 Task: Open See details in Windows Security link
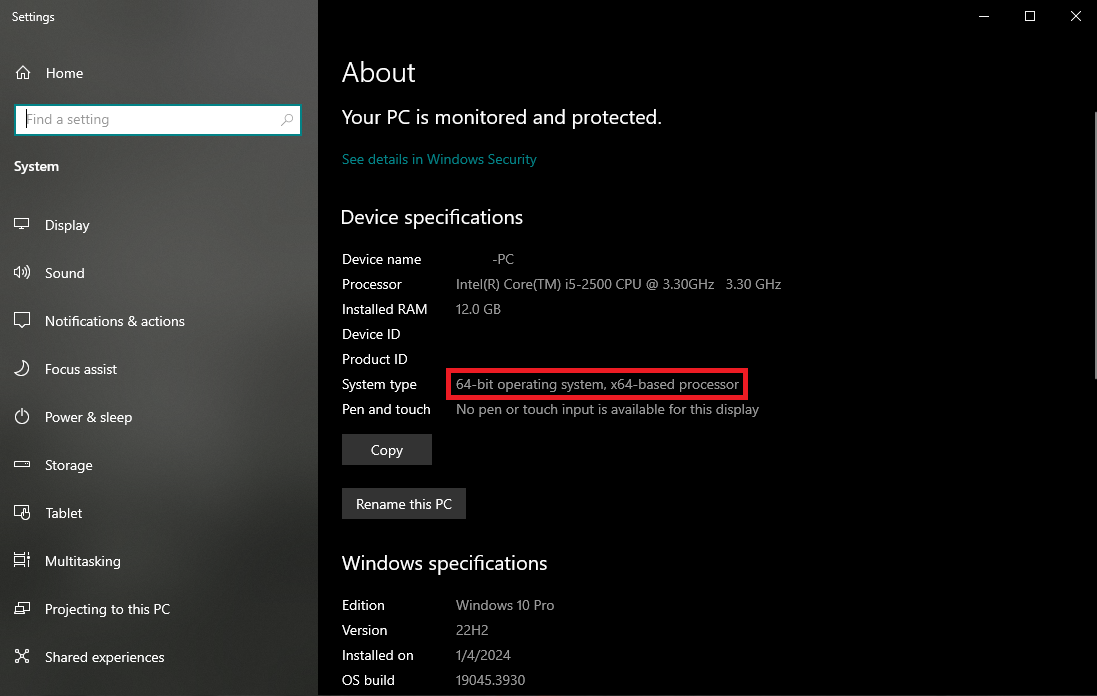(x=439, y=159)
